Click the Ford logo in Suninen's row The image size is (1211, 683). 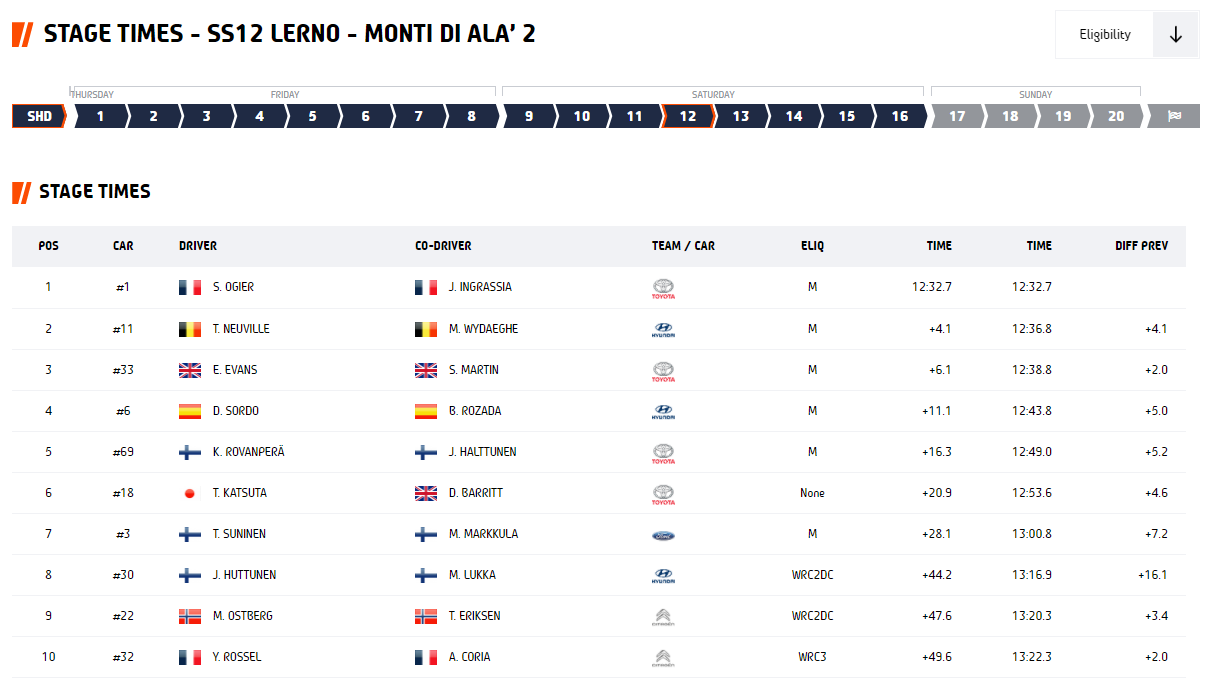point(663,534)
